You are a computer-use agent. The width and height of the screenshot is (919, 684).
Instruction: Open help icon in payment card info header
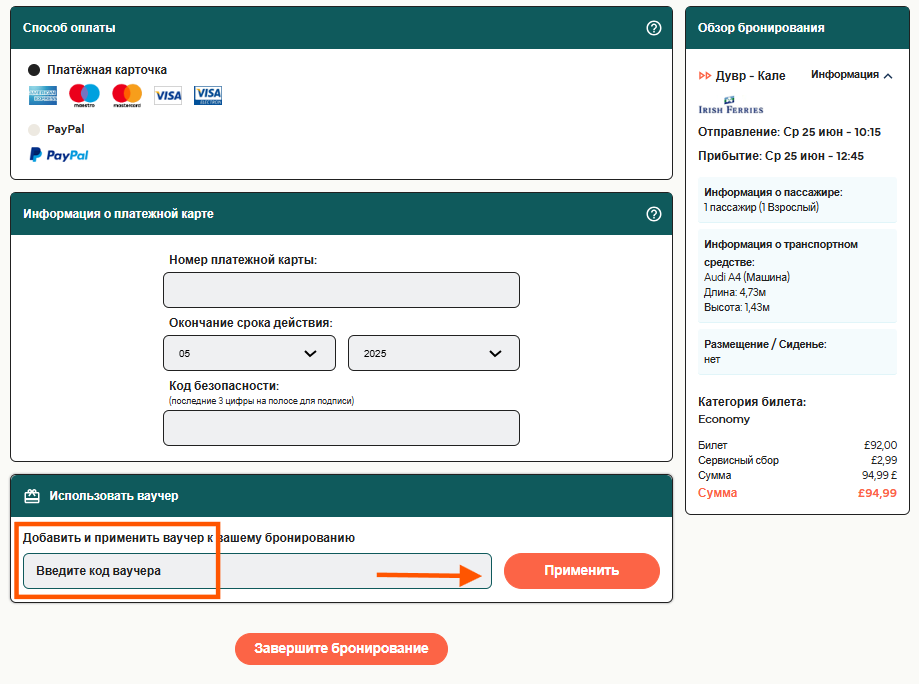[x=654, y=214]
